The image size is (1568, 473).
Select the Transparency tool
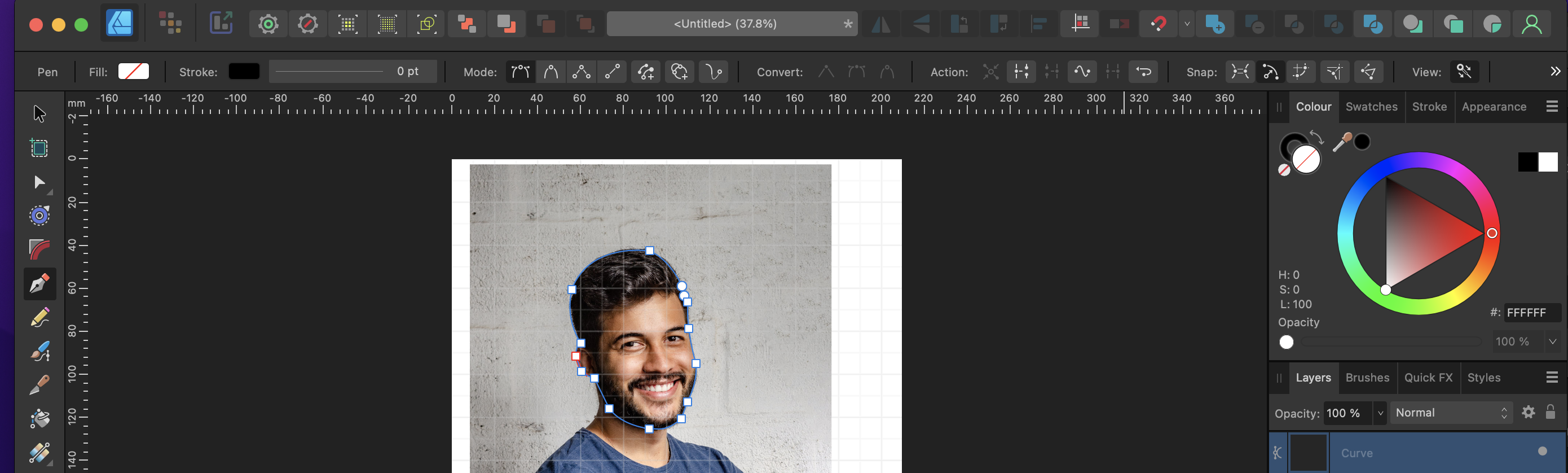(39, 453)
